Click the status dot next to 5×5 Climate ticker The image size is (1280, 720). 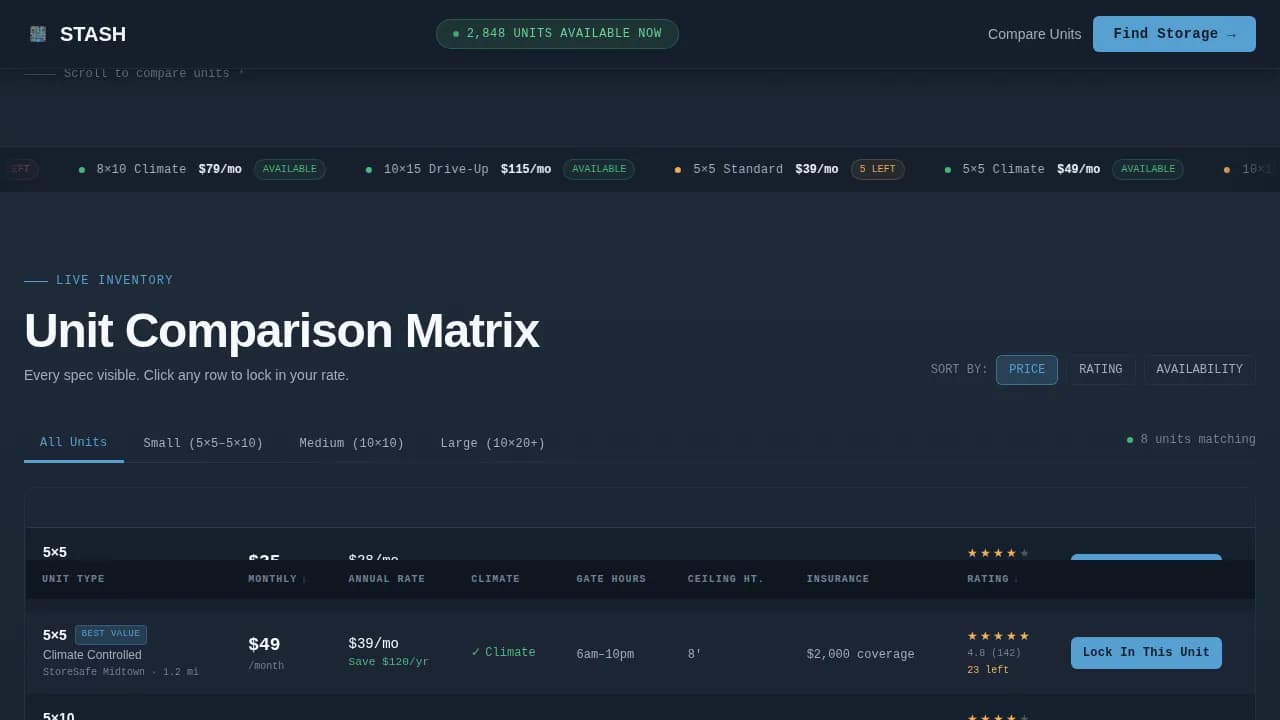(x=947, y=169)
